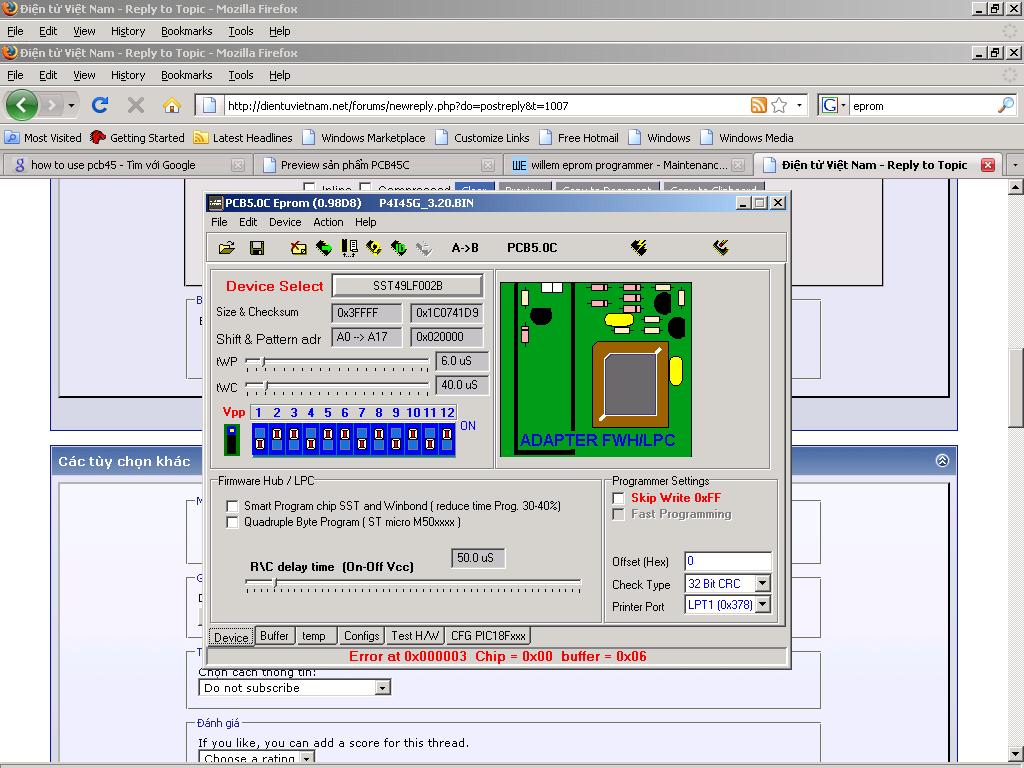Toggle the Skip Write 0xFF checkbox
This screenshot has height=768, width=1024.
coord(619,498)
